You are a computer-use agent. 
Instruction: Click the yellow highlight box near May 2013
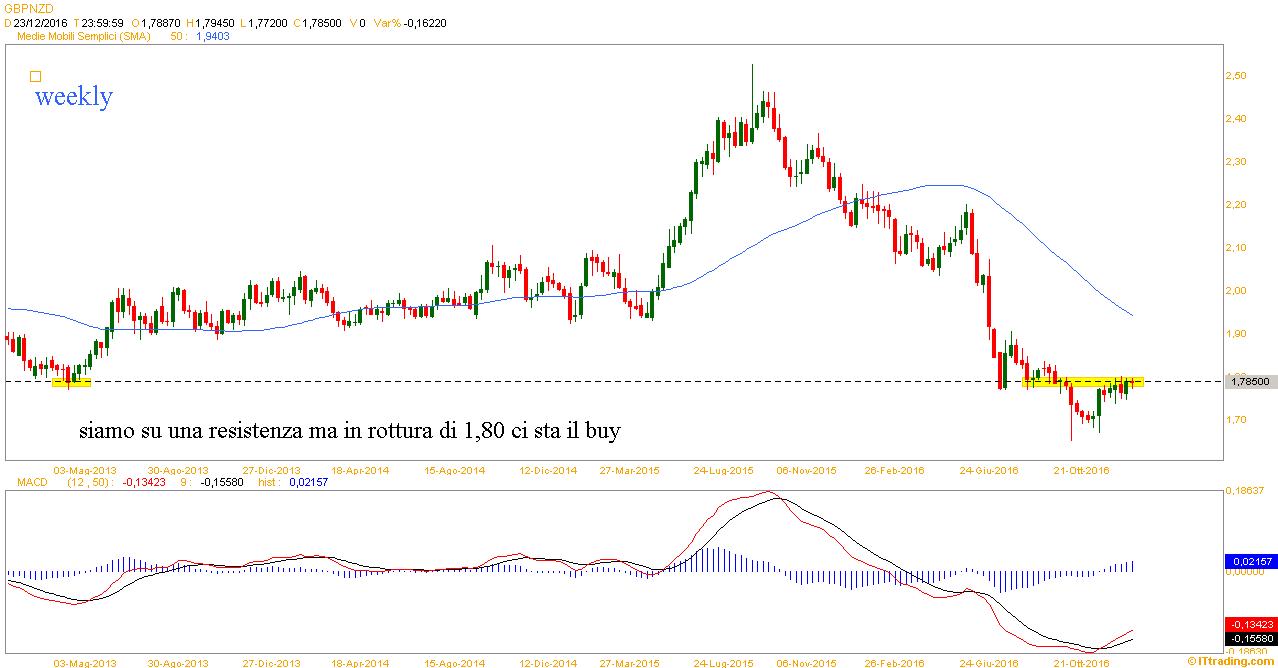[x=71, y=381]
